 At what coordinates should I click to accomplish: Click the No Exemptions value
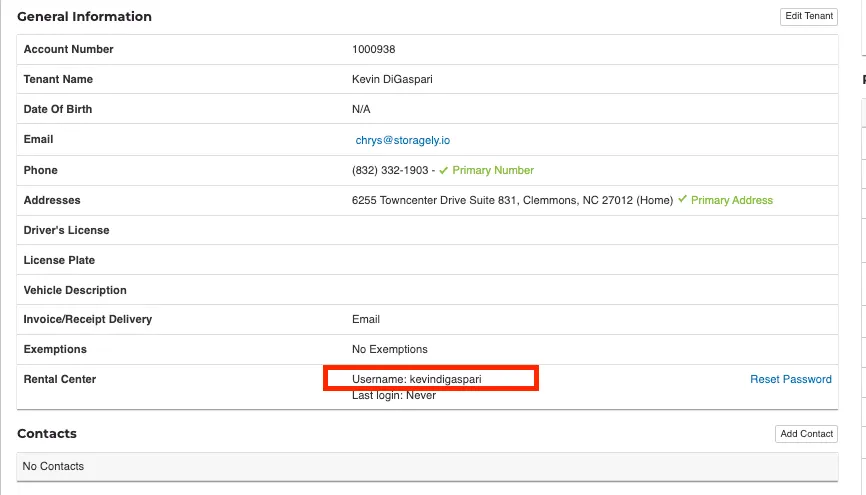(390, 349)
